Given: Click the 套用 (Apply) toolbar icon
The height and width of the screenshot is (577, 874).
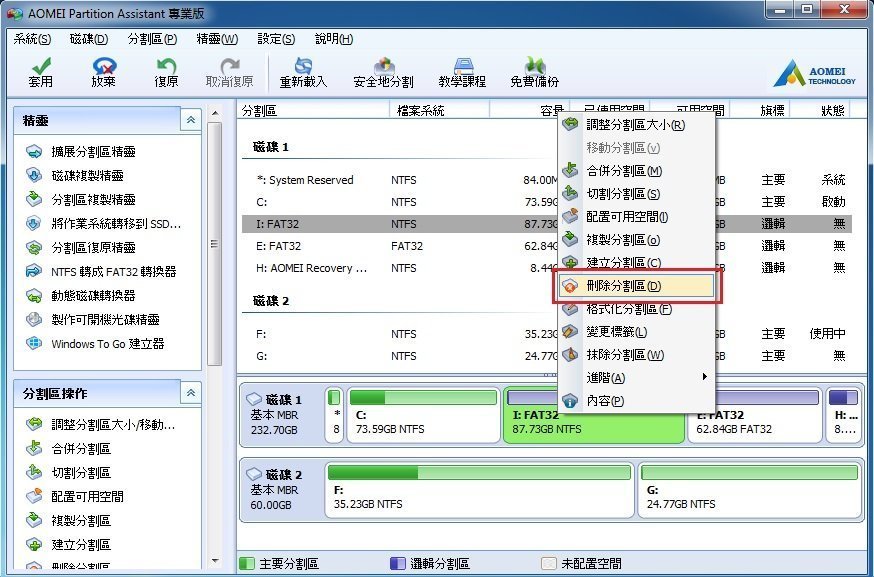Looking at the screenshot, I should coord(41,72).
